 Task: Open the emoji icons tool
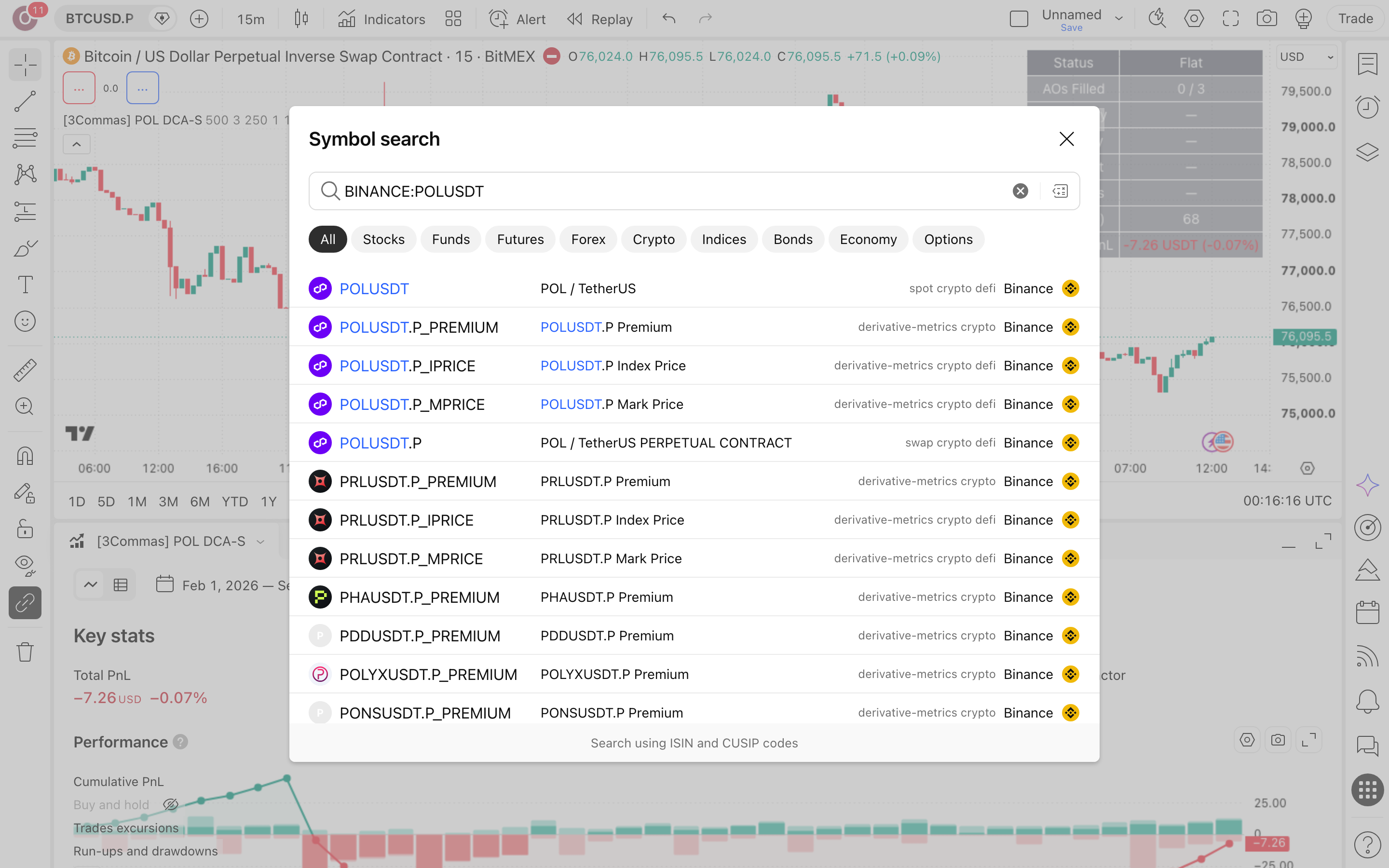point(25,322)
